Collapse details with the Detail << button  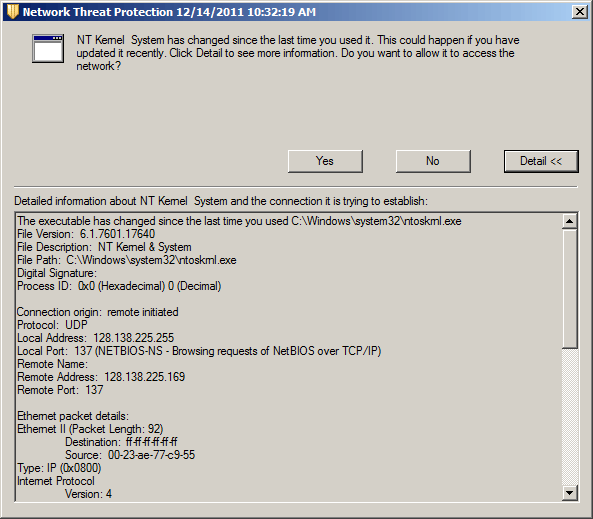pyautogui.click(x=541, y=161)
